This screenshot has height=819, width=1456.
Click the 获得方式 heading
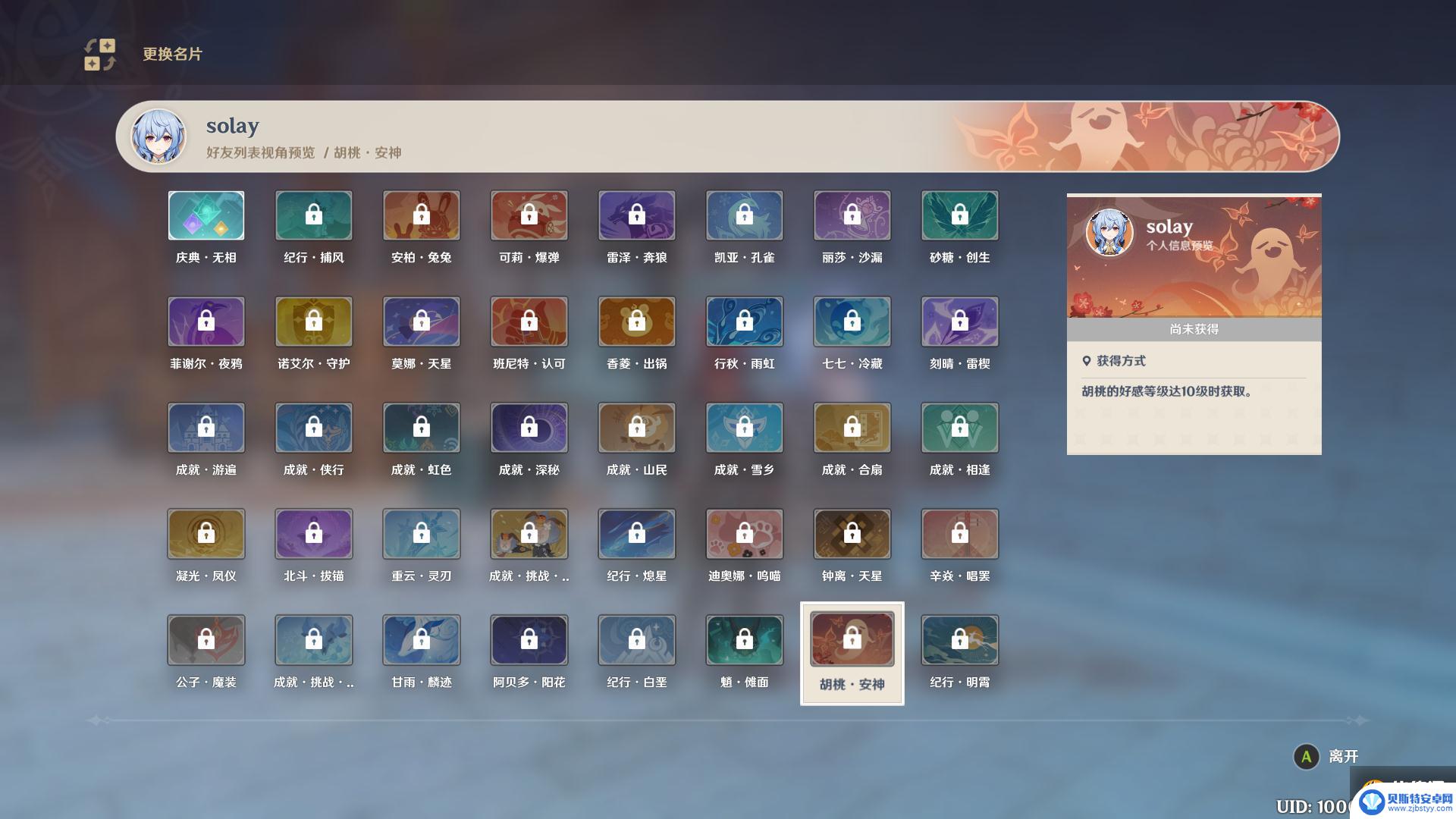click(1121, 361)
